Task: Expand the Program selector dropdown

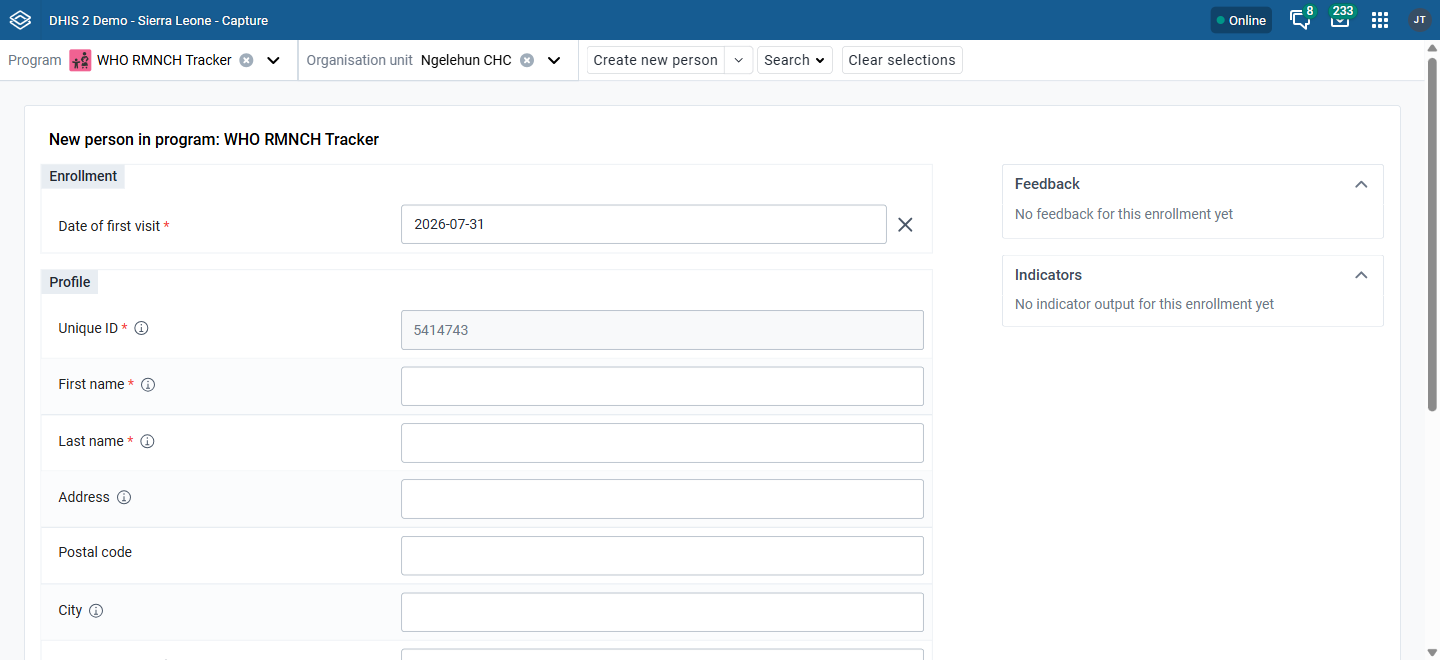Action: [x=273, y=60]
